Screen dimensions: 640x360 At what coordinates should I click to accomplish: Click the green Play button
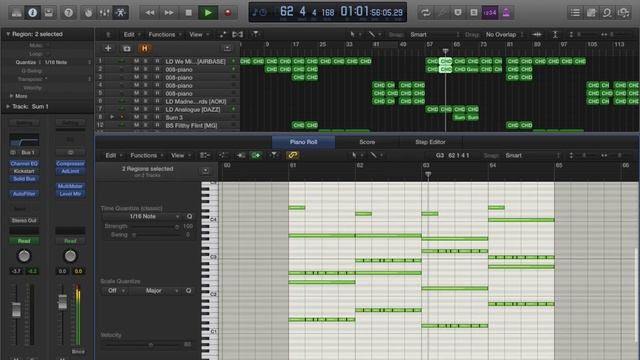[208, 13]
